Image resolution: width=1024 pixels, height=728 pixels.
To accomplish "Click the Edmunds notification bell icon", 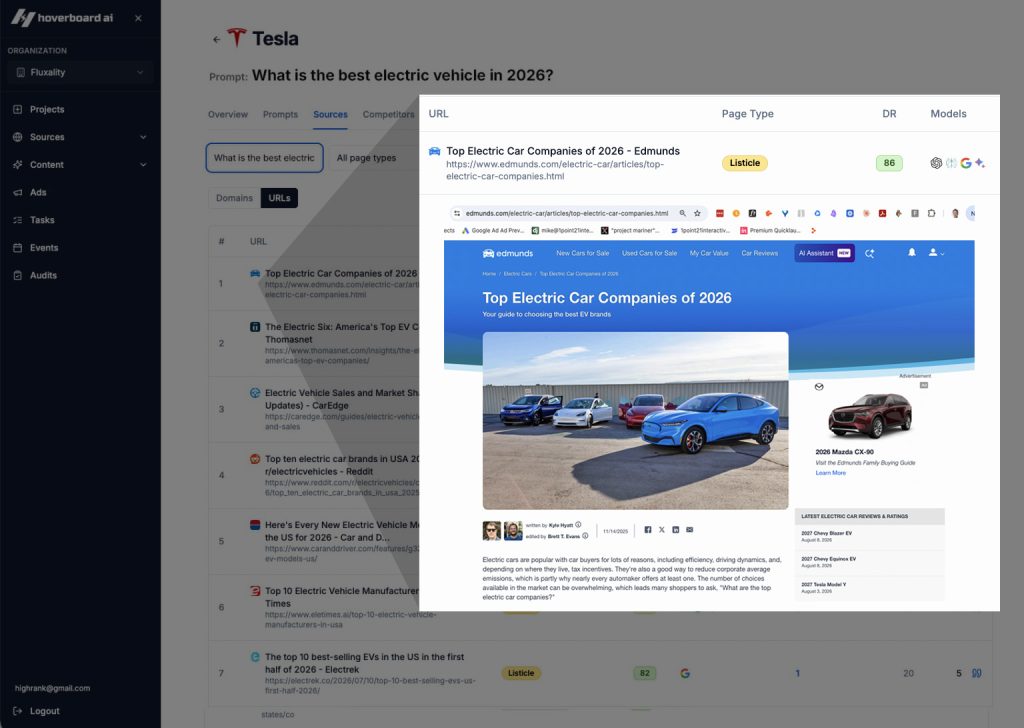I will pyautogui.click(x=912, y=253).
